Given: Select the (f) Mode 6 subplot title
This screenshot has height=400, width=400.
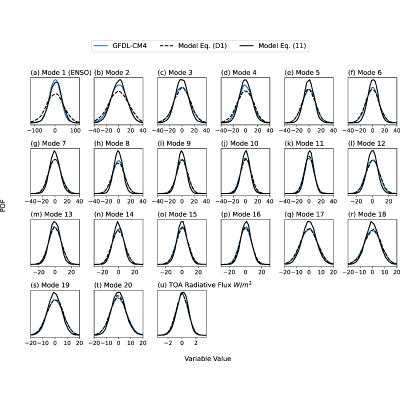Looking at the screenshot, I should coord(365,73).
